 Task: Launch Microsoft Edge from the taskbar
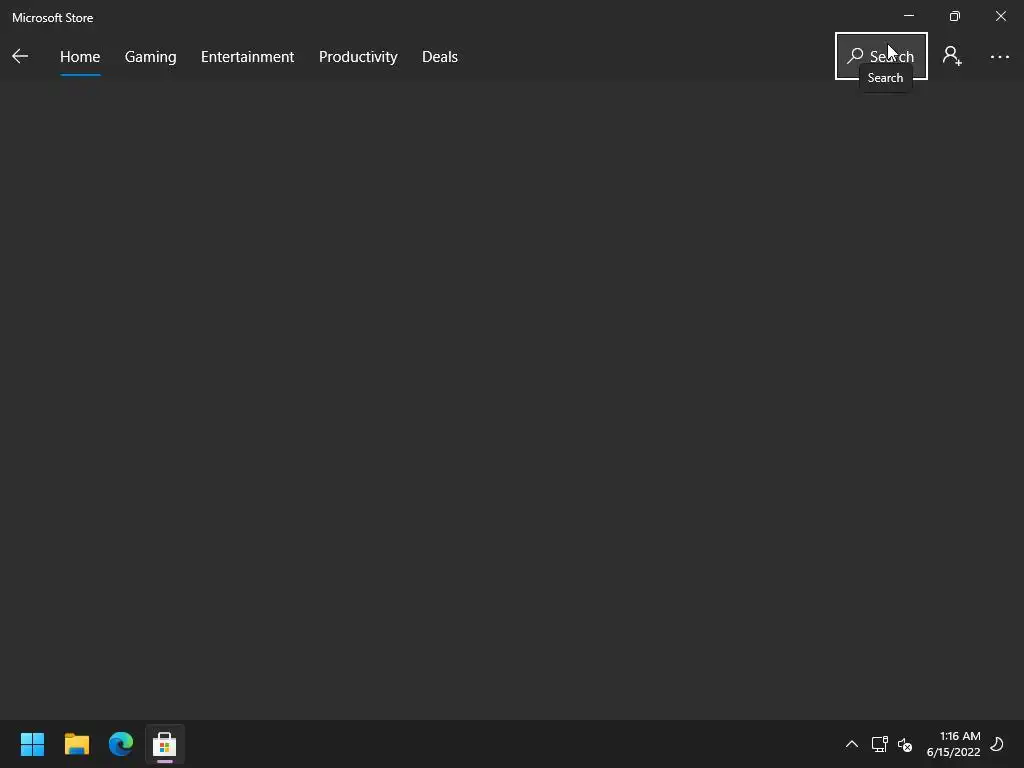[121, 744]
